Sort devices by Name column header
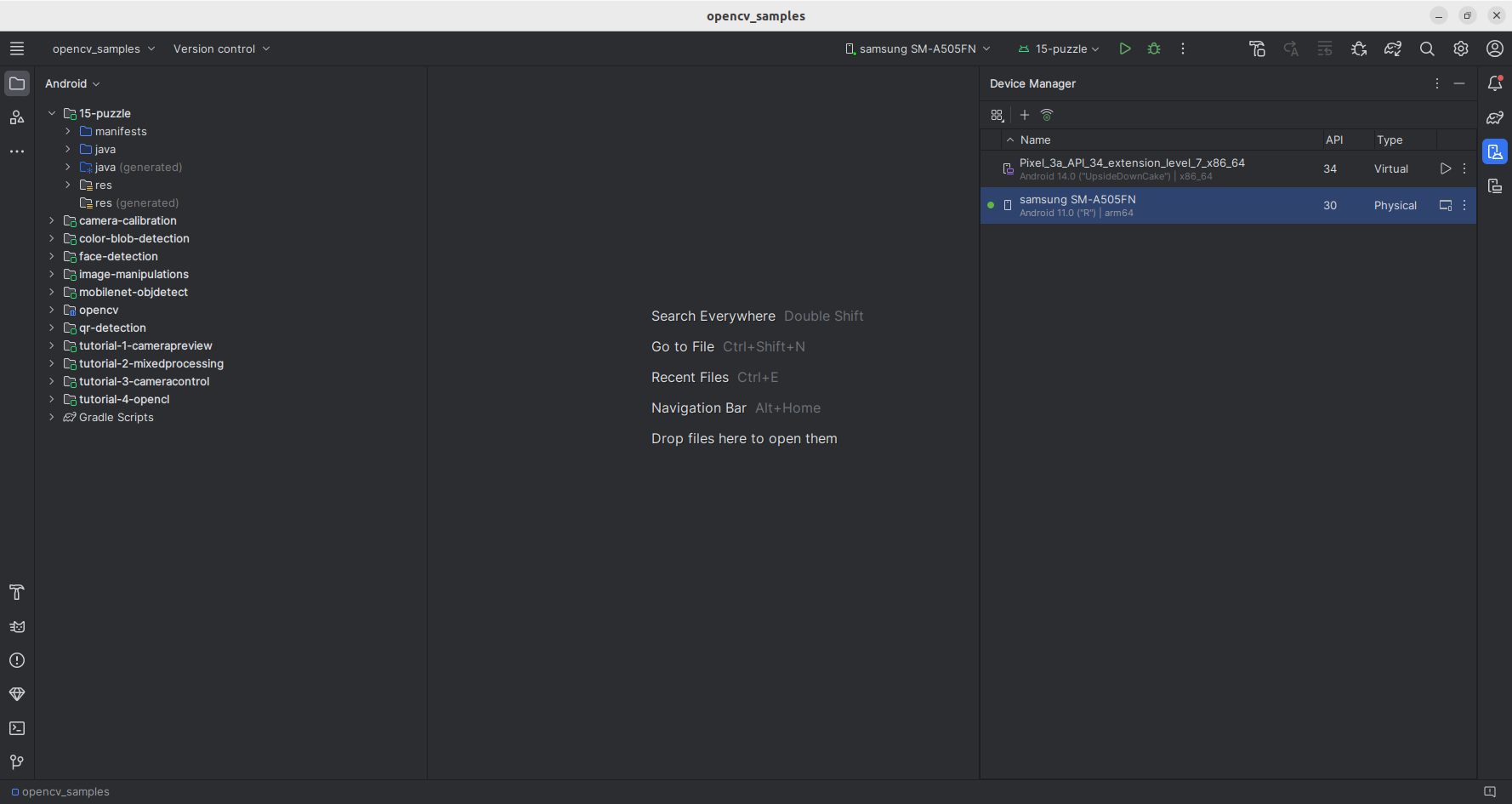1512x804 pixels. click(x=1035, y=140)
